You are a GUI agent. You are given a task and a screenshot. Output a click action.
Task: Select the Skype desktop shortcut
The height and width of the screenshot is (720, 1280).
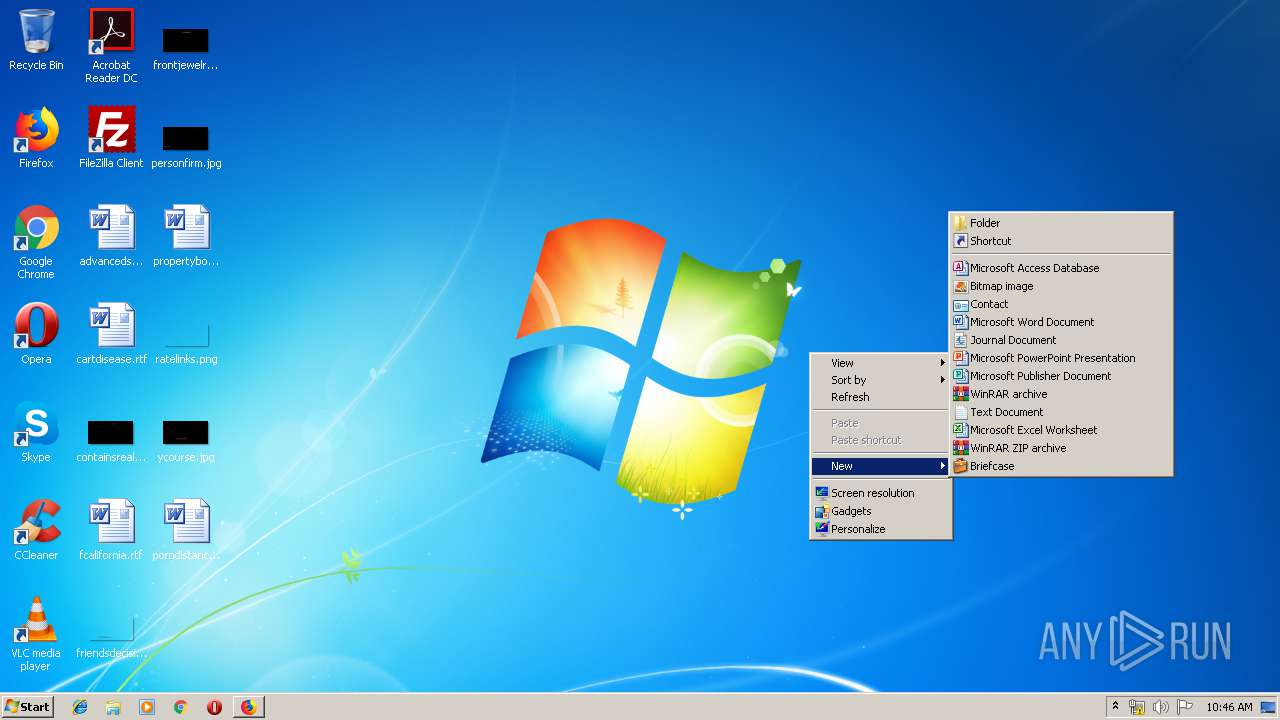pyautogui.click(x=36, y=432)
